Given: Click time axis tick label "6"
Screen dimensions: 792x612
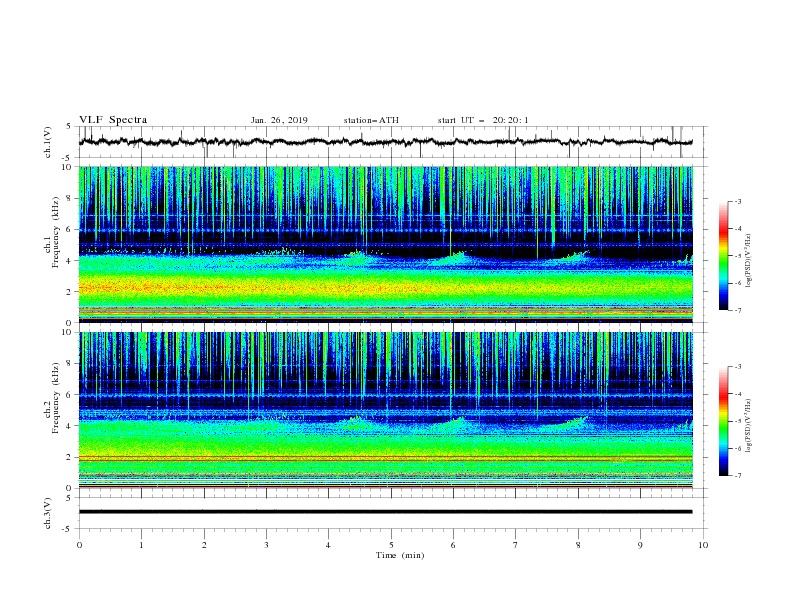Looking at the screenshot, I should (x=453, y=545).
